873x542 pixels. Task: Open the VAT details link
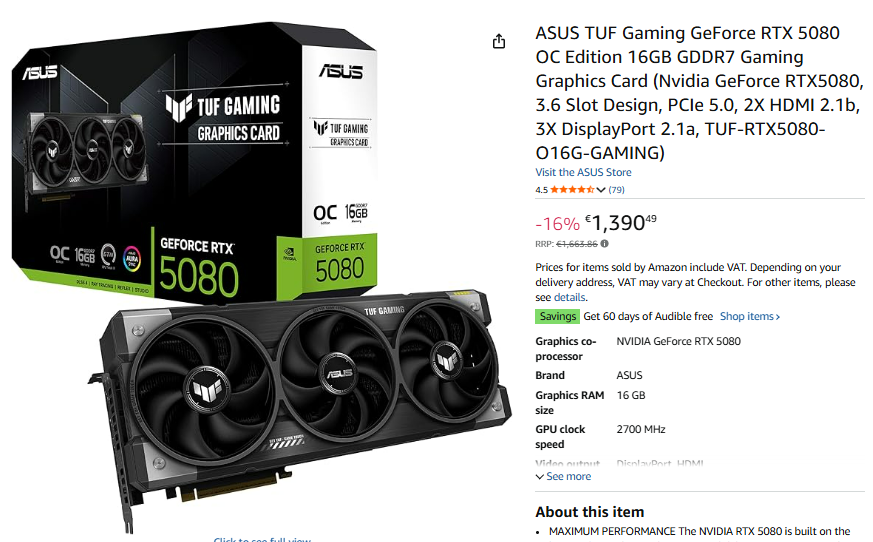[569, 297]
